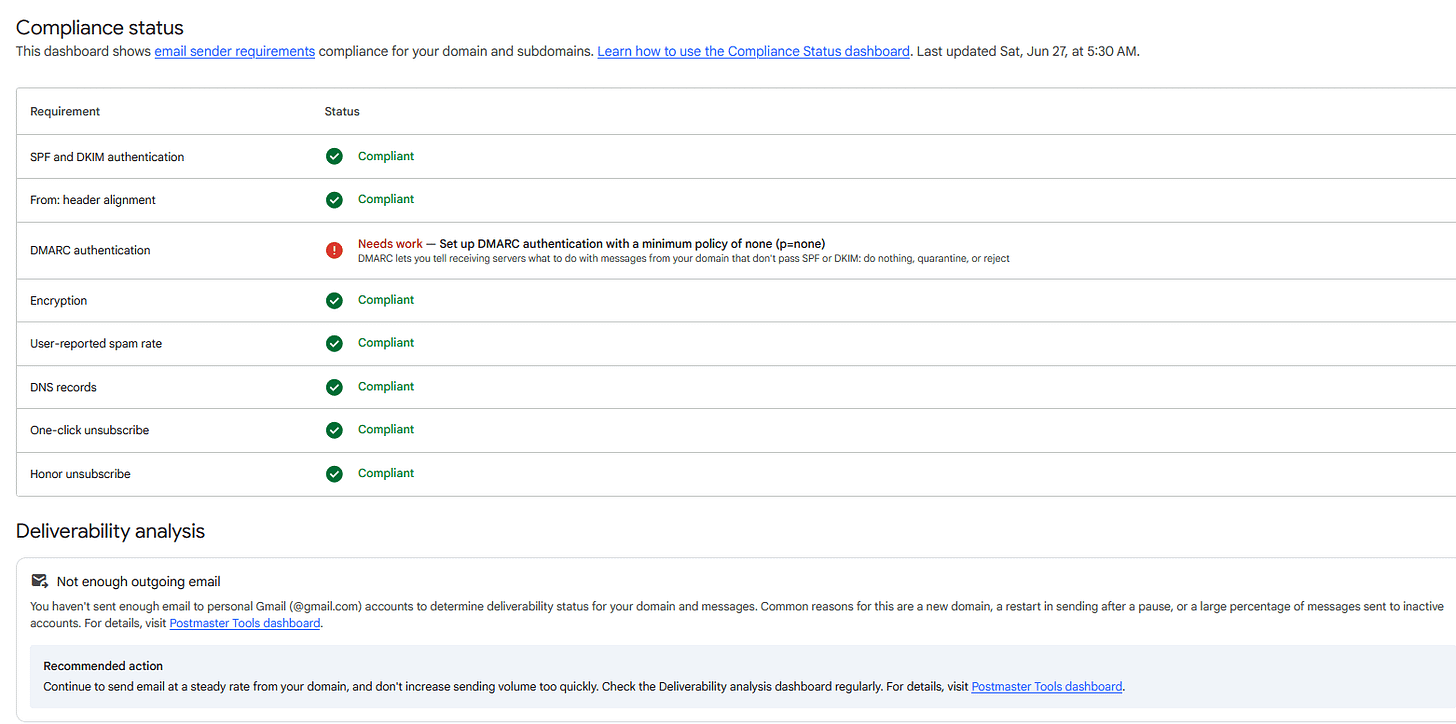Click the Status column header
Screen dimensions: 1456x724
[x=342, y=111]
